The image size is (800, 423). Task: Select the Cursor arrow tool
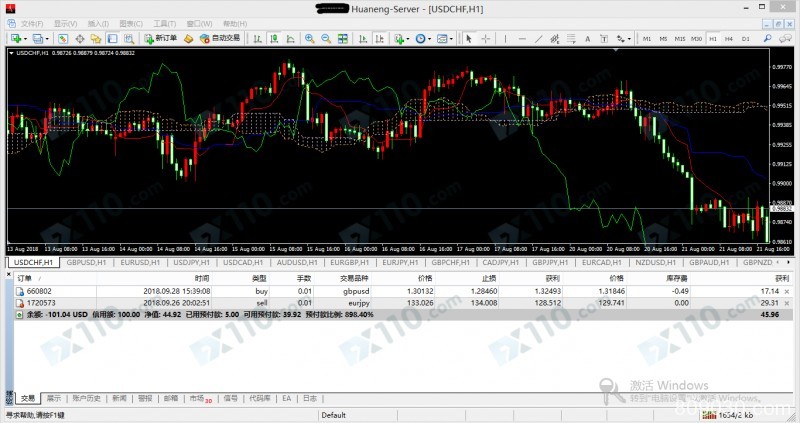pos(469,39)
